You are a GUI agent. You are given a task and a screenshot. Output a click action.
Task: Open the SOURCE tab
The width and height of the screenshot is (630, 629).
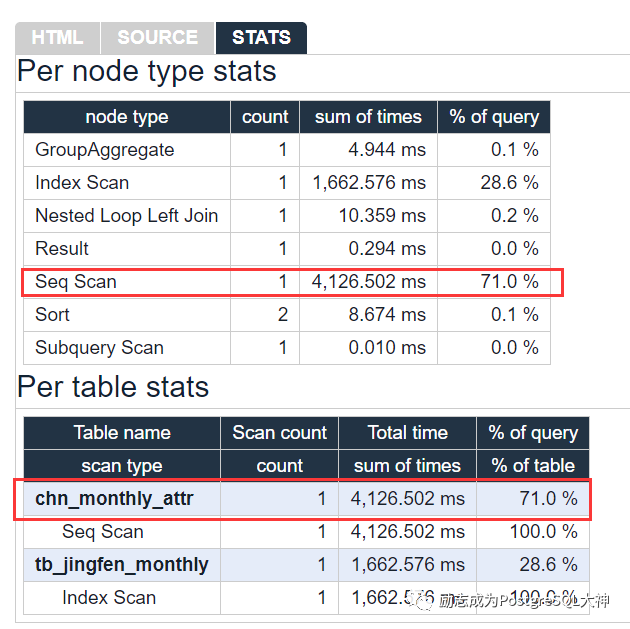(158, 38)
